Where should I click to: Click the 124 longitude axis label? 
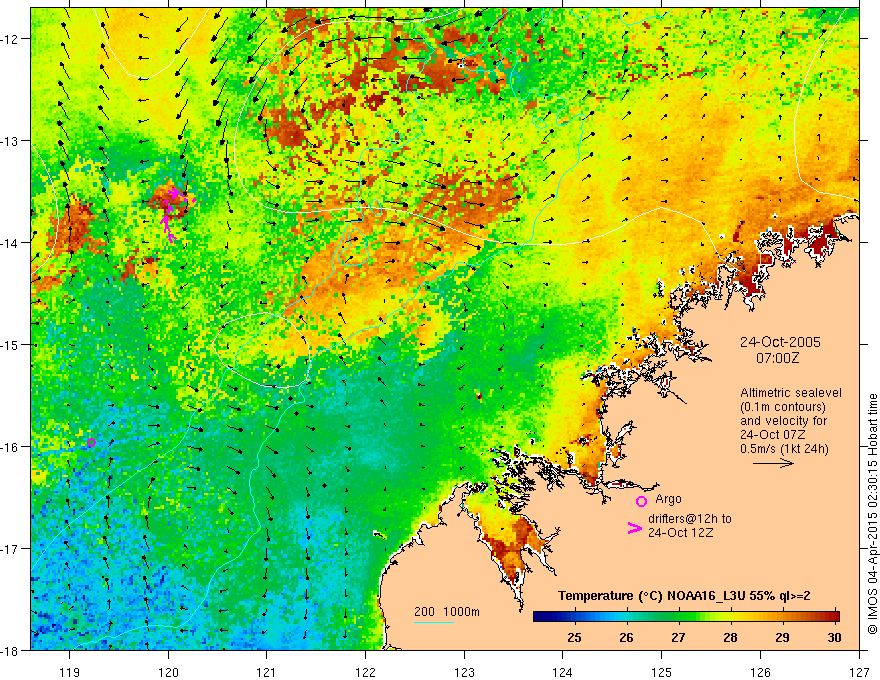coord(563,673)
